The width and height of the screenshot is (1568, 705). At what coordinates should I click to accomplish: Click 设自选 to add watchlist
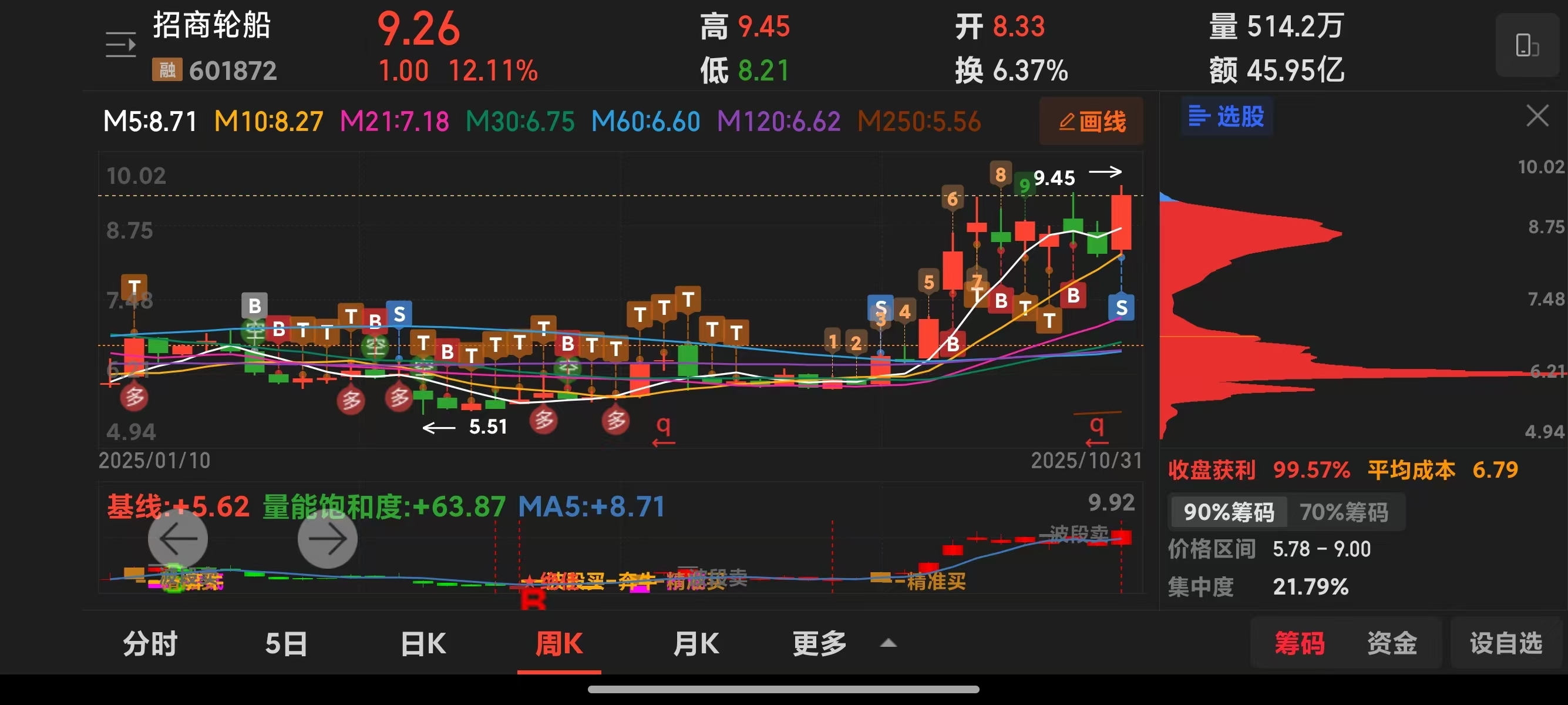pos(1506,643)
